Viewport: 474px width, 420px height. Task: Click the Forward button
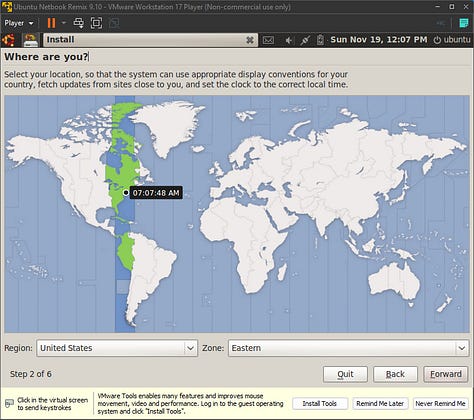[446, 374]
